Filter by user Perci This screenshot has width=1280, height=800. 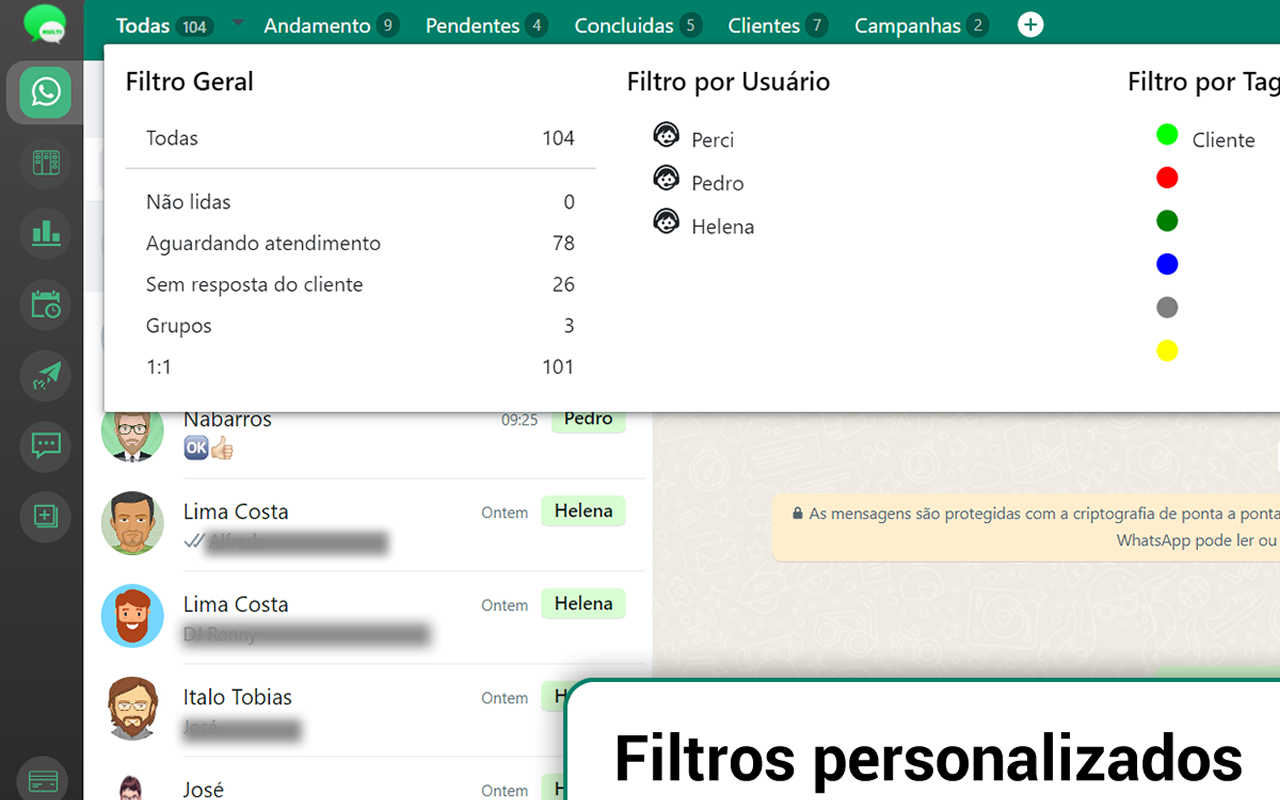pyautogui.click(x=712, y=140)
